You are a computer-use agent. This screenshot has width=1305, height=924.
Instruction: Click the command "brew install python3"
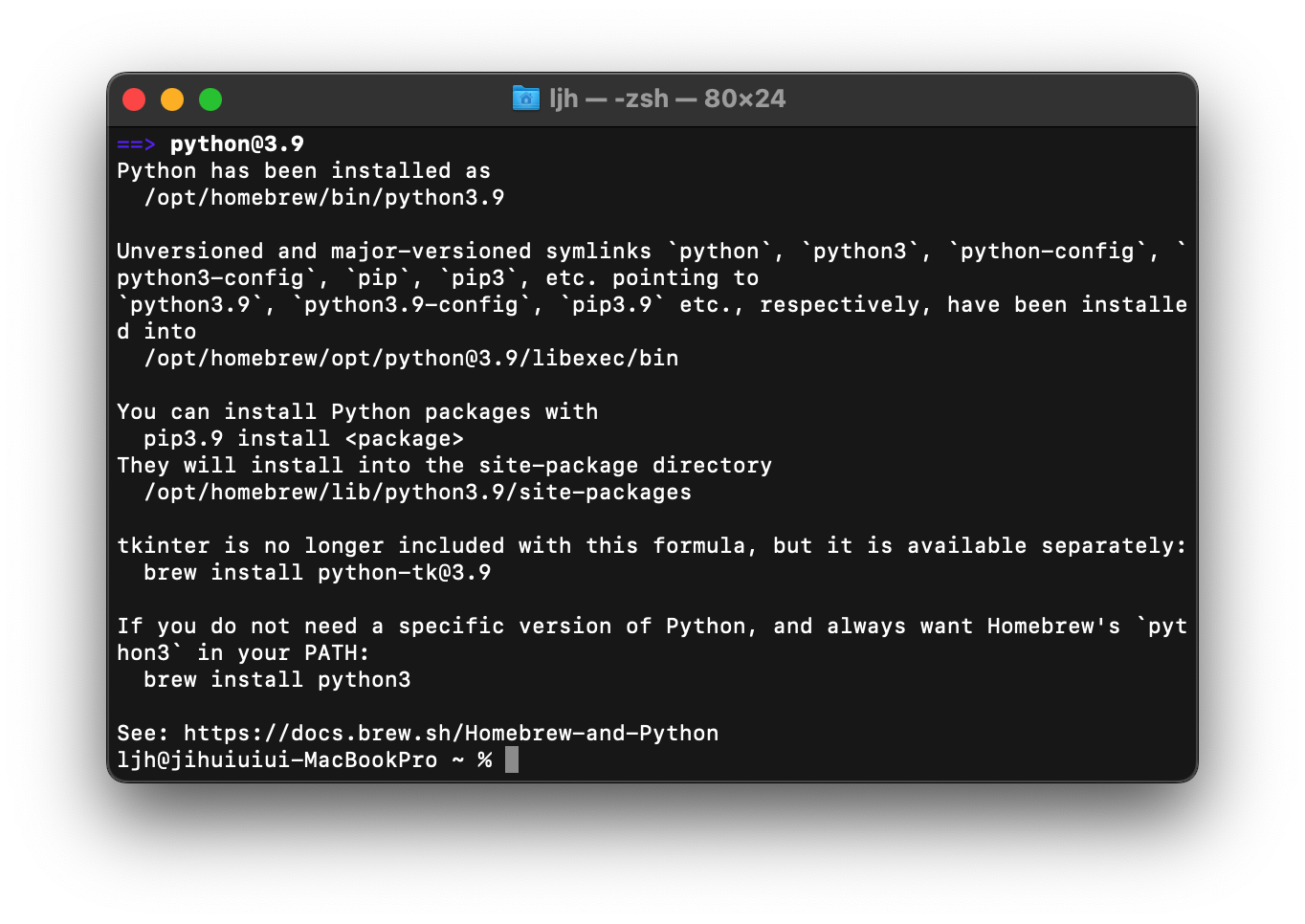pyautogui.click(x=276, y=680)
